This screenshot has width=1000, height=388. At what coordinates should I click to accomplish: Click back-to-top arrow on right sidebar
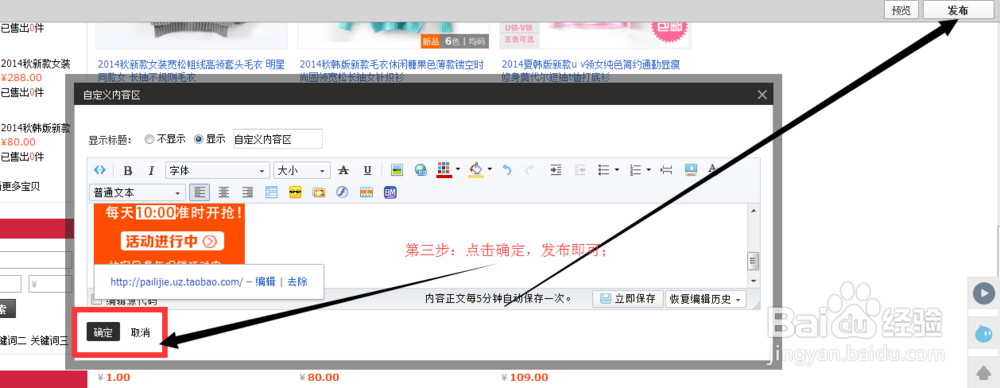tap(984, 372)
